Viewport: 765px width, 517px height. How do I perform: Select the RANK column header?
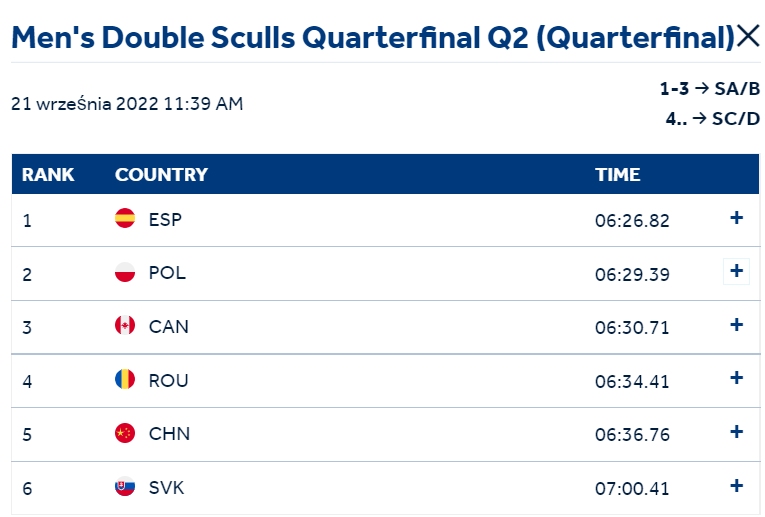[x=48, y=175]
